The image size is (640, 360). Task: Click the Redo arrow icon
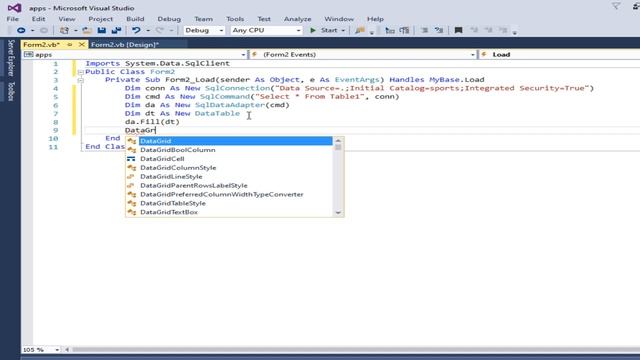pyautogui.click(x=160, y=30)
